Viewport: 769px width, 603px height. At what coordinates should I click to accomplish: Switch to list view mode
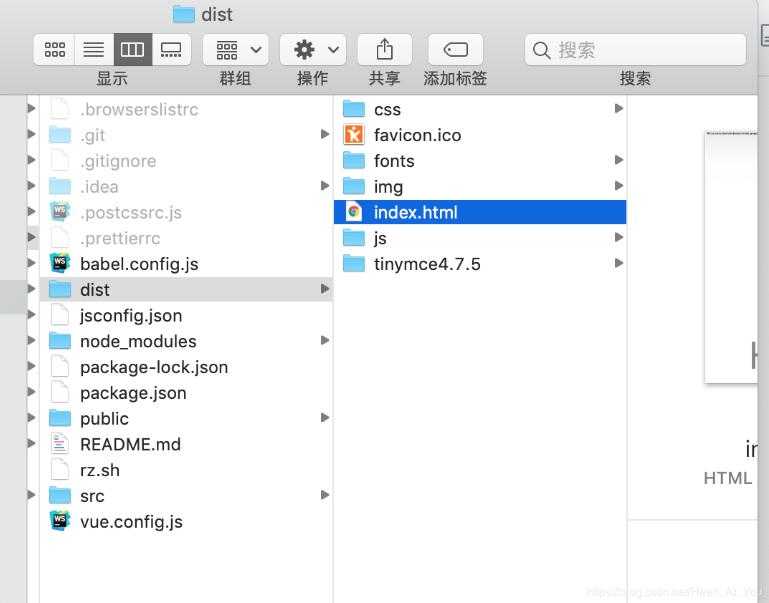pos(93,49)
